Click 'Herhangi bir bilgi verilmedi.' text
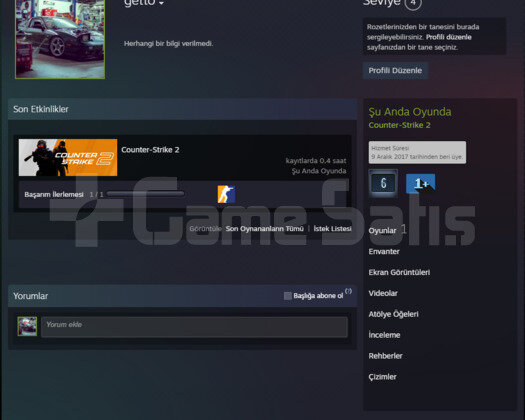This screenshot has width=525, height=420. [x=168, y=44]
